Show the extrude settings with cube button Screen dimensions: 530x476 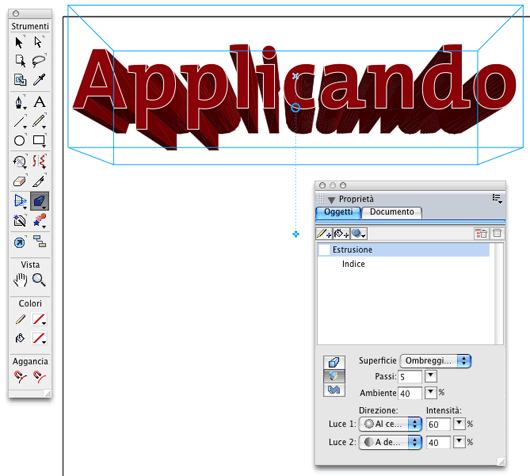pyautogui.click(x=334, y=362)
